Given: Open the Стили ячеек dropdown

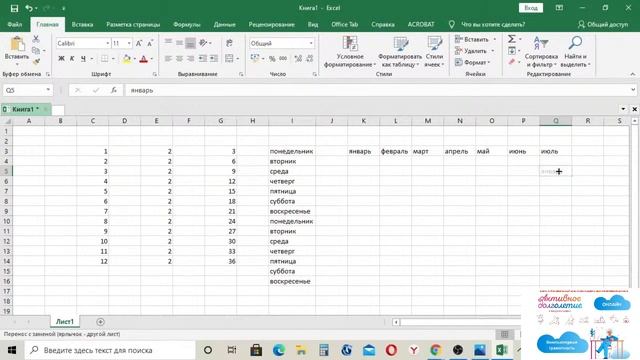Looking at the screenshot, I should [x=434, y=52].
